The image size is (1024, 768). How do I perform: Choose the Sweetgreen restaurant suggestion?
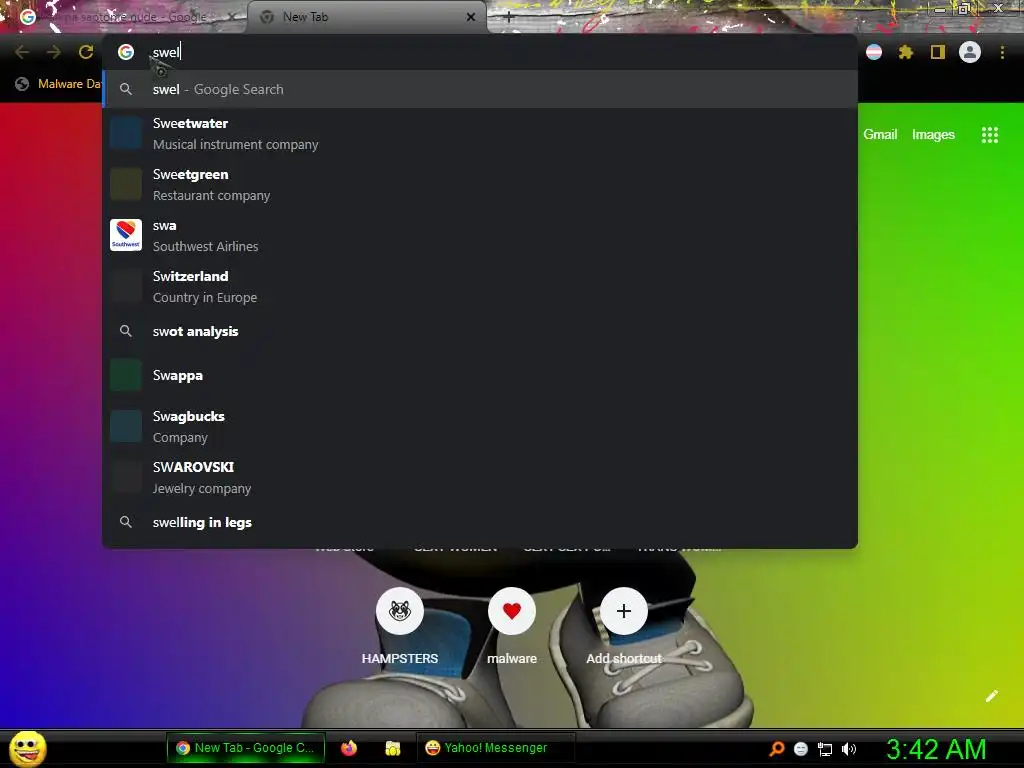(480, 185)
